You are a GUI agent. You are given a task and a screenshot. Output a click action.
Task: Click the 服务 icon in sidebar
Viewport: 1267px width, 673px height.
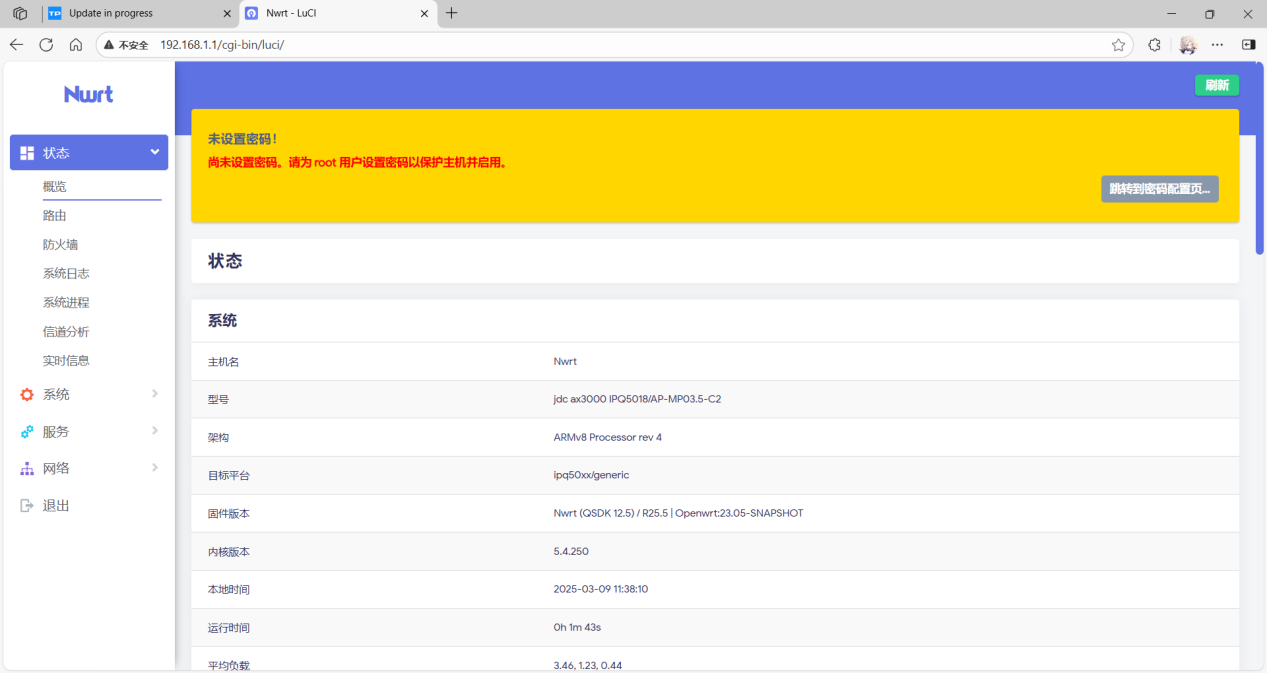(x=27, y=432)
